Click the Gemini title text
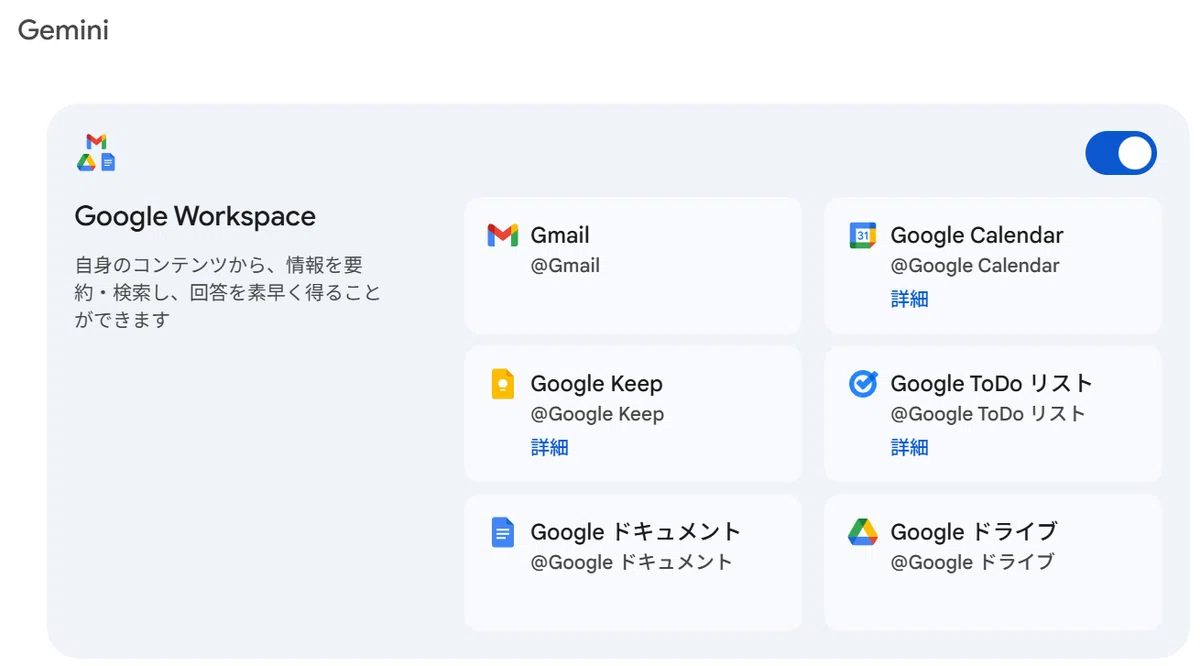Screen dimensions: 1200x666 pyautogui.click(x=63, y=30)
